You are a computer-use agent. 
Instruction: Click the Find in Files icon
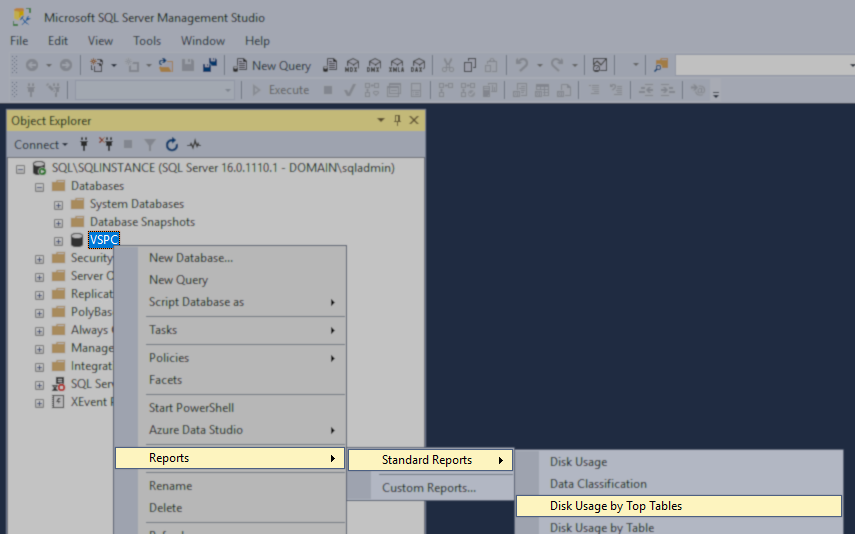[x=661, y=66]
